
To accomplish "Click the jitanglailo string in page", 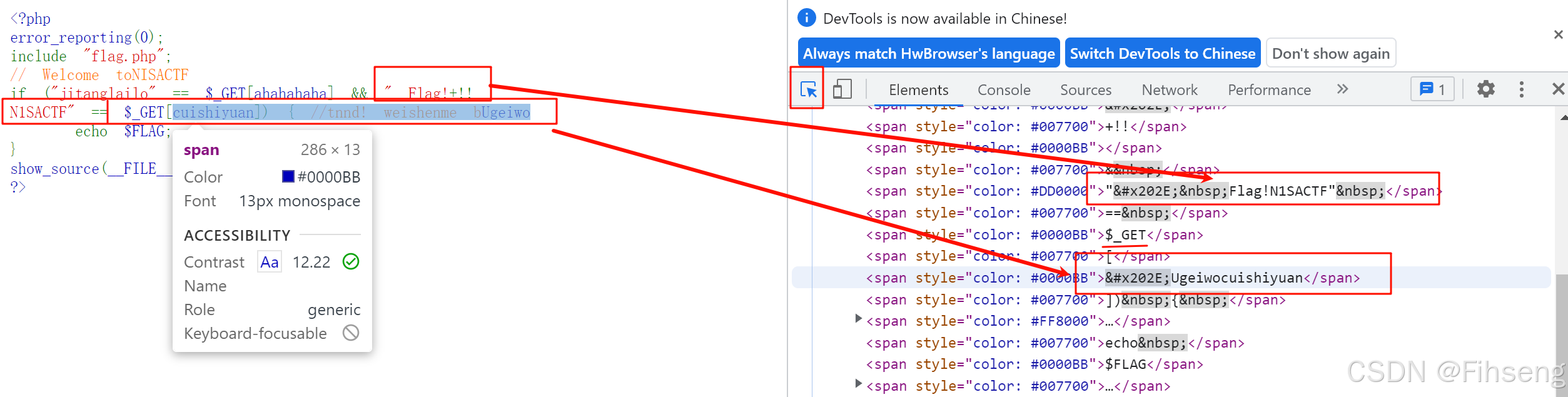I will [104, 94].
